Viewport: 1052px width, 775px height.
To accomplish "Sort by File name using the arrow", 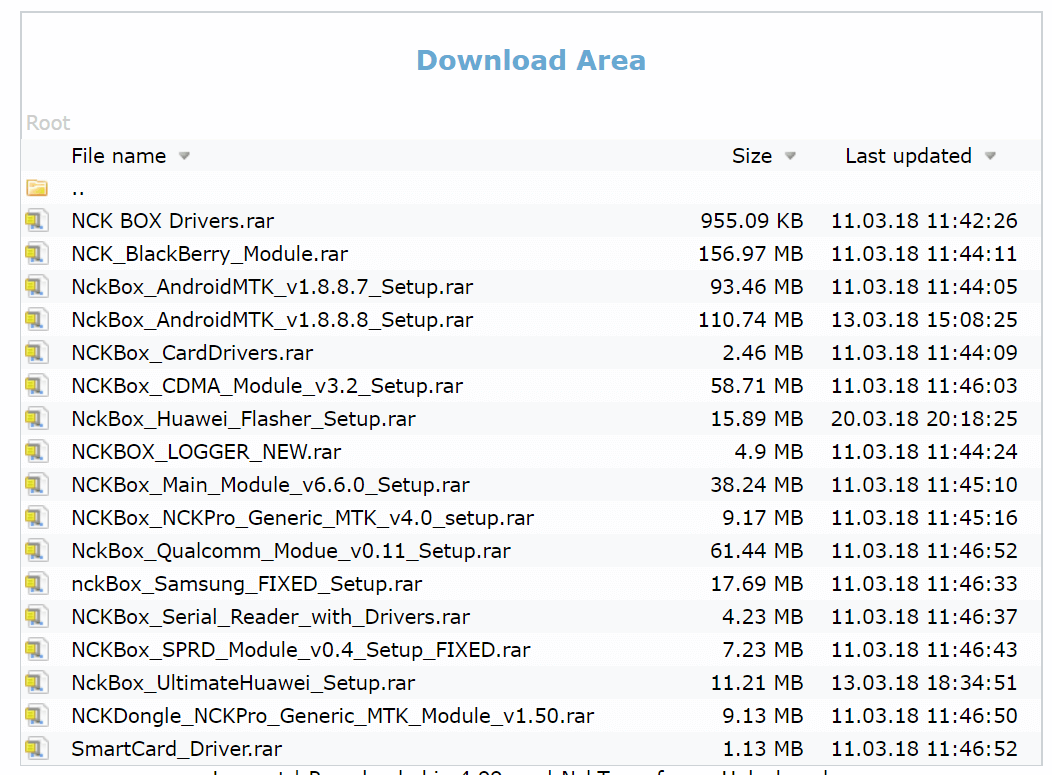I will pos(184,156).
